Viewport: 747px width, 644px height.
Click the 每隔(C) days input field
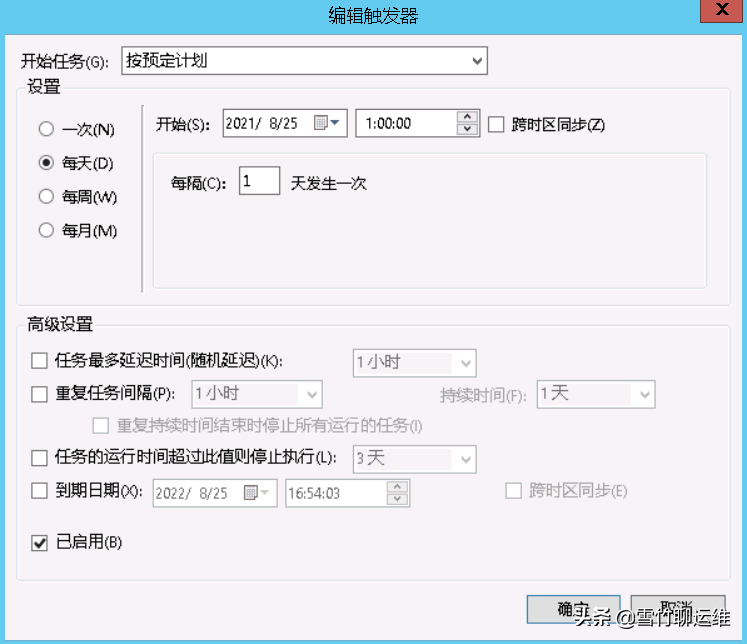[259, 181]
